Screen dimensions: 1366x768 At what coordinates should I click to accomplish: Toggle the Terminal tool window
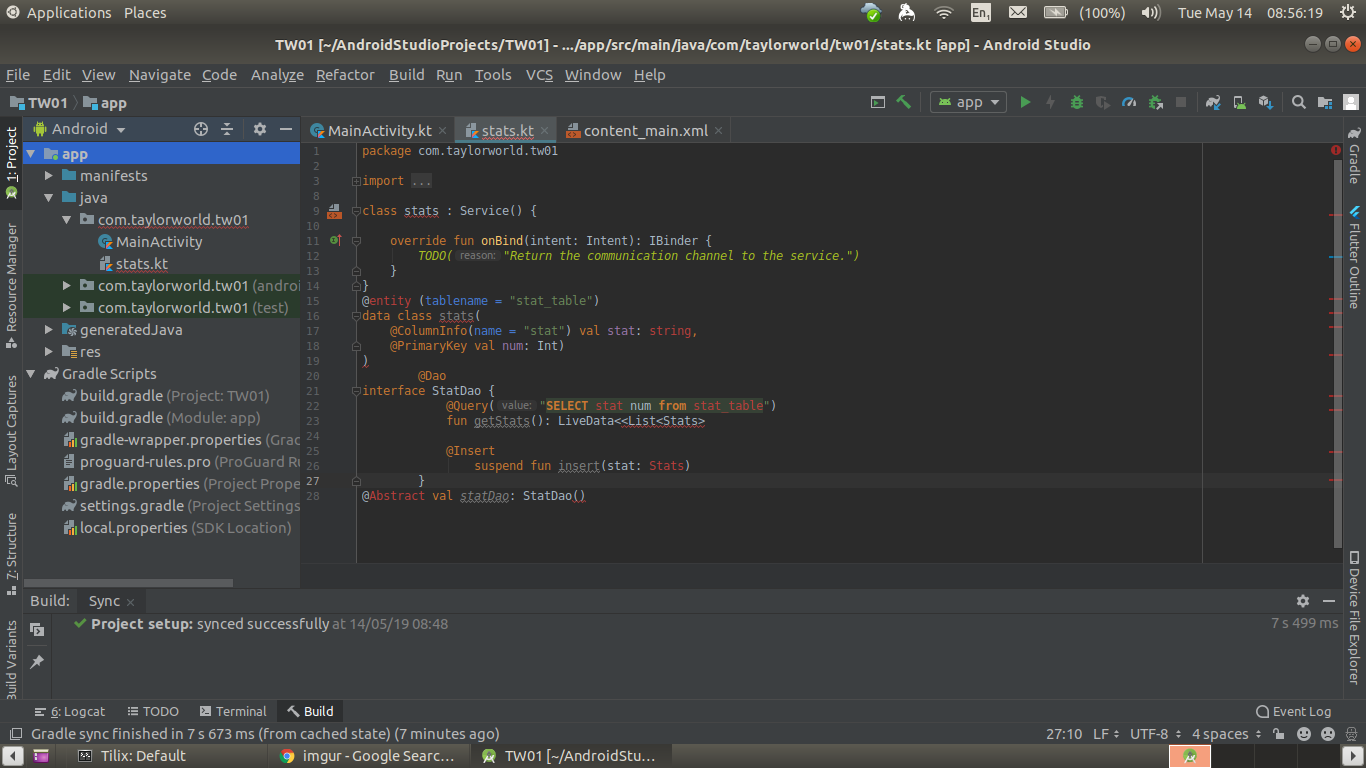pos(233,711)
